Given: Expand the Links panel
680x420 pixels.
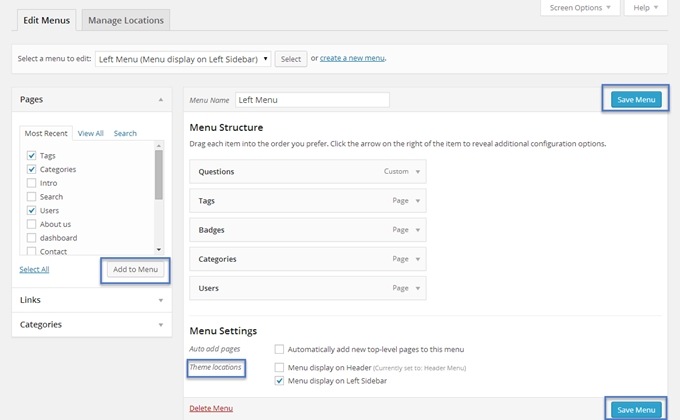Looking at the screenshot, I should pos(160,299).
